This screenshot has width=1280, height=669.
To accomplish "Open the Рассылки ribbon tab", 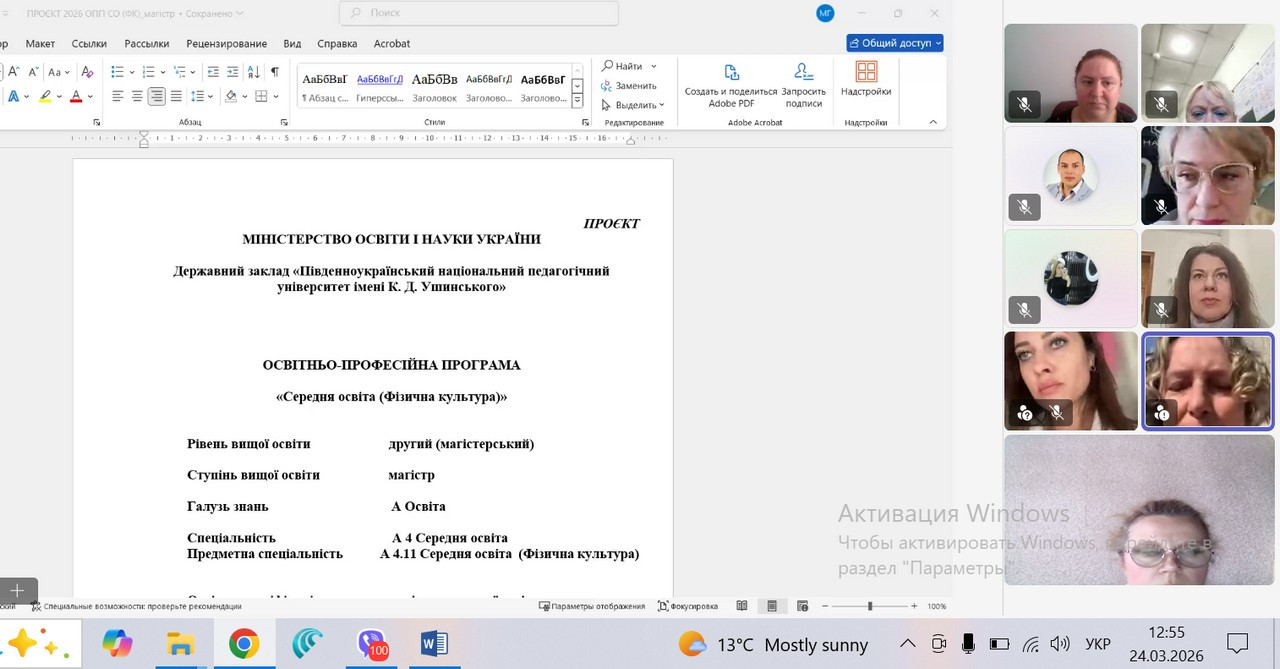I will 147,44.
